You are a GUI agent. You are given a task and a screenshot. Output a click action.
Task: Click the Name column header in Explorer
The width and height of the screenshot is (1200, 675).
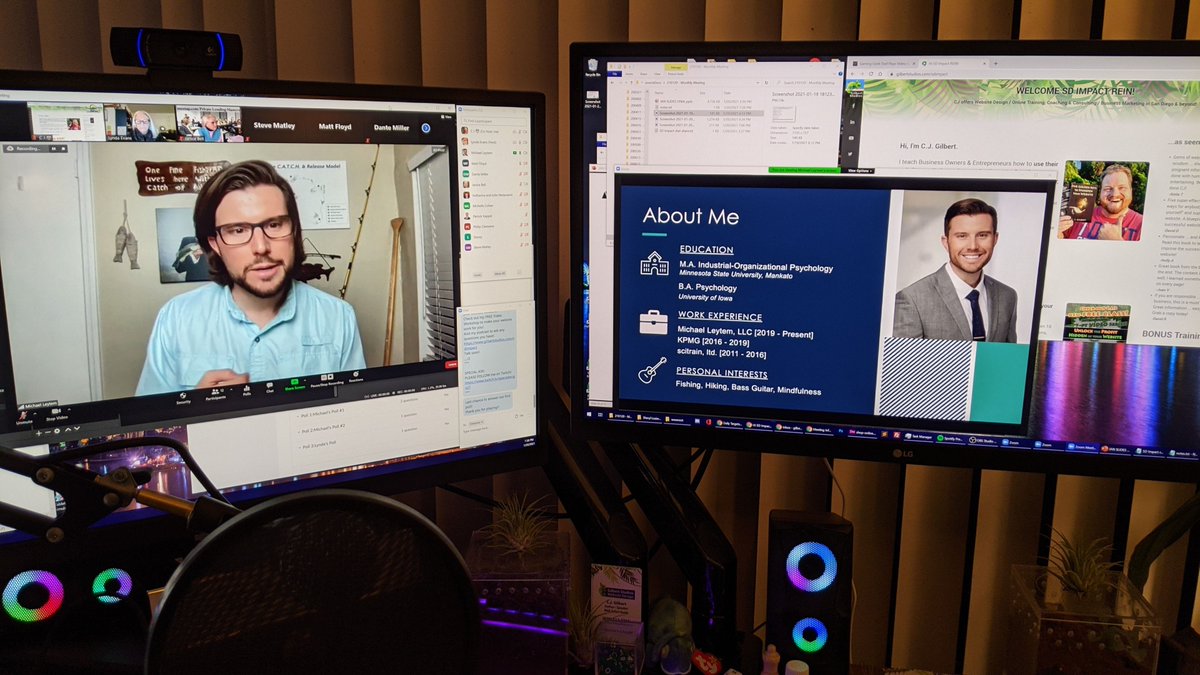click(x=660, y=93)
